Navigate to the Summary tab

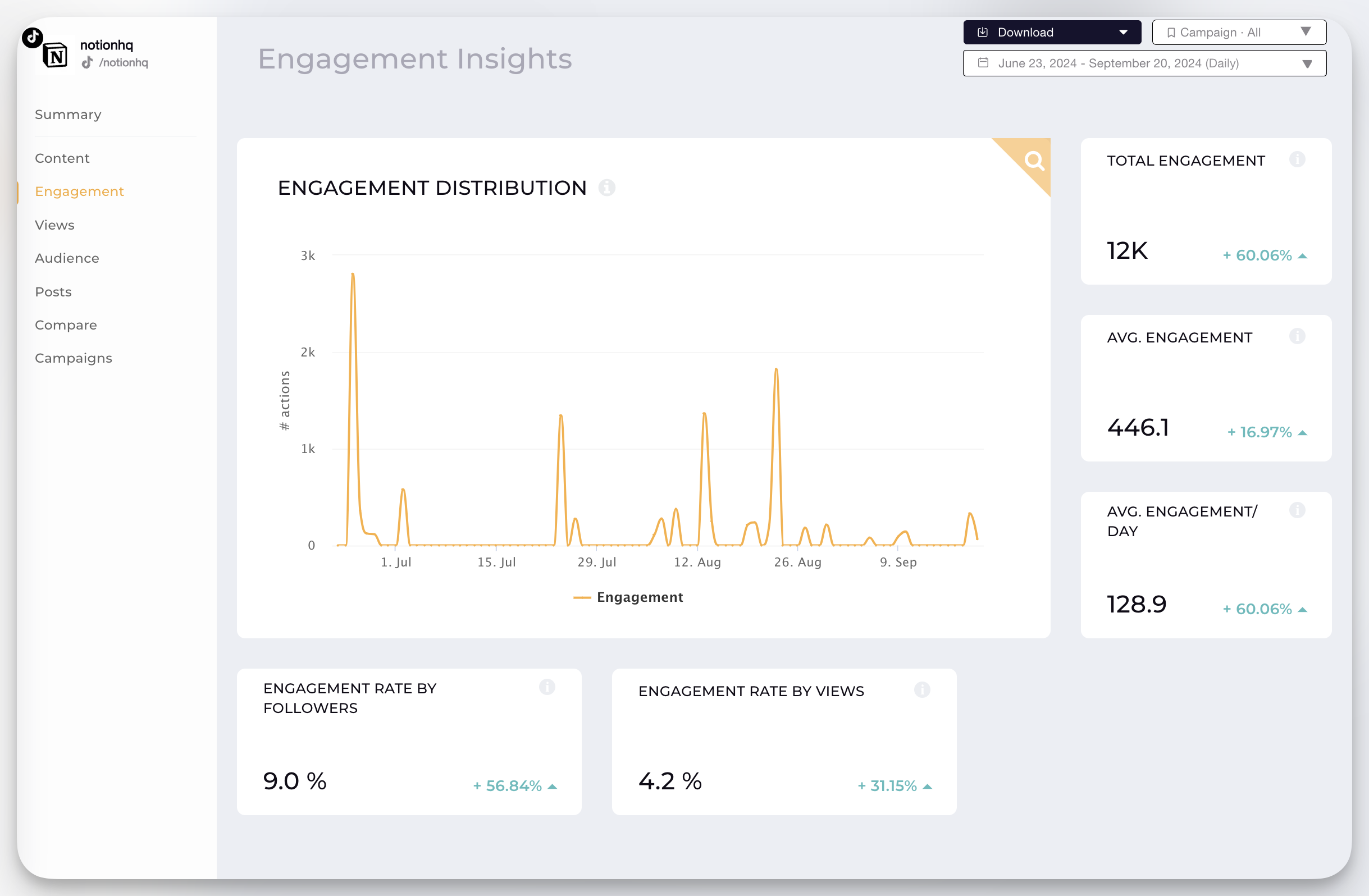(x=68, y=114)
